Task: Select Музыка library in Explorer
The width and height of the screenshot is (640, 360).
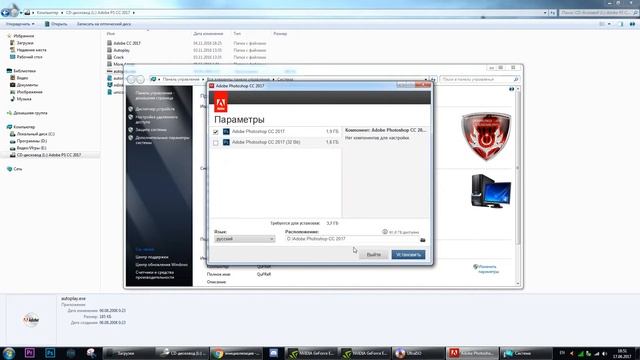Action: 24,99
